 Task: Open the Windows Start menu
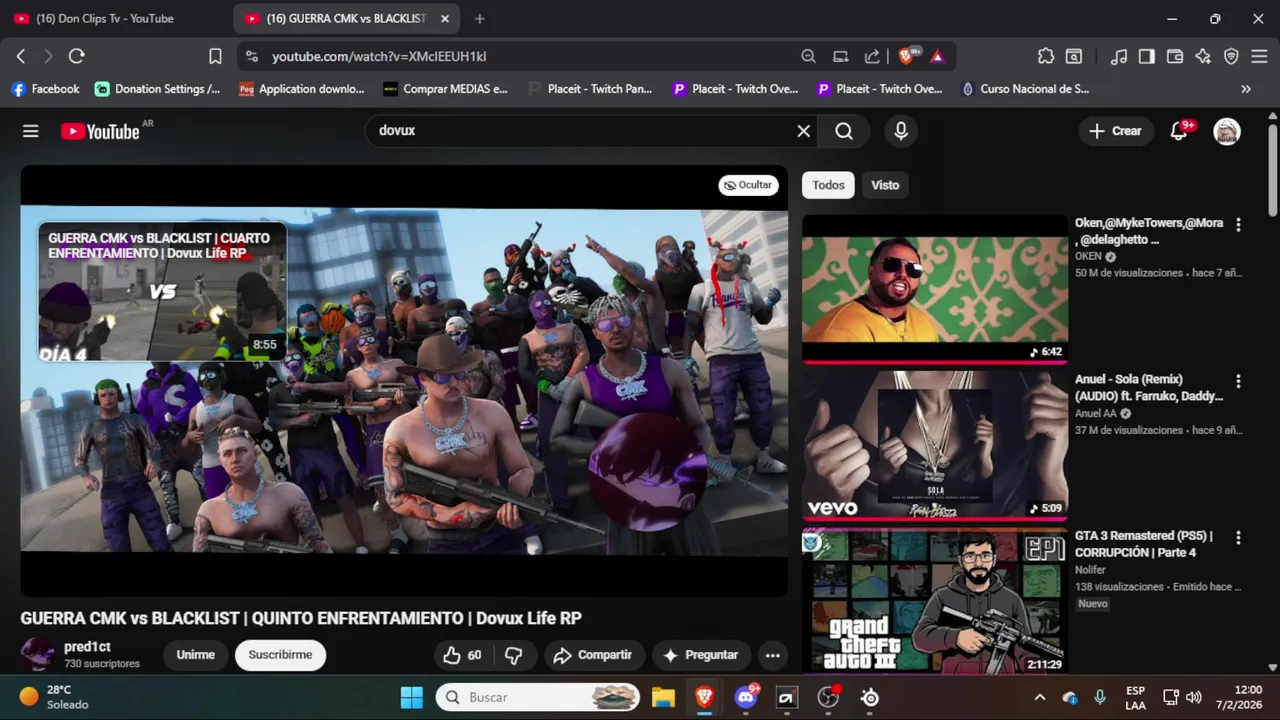(x=411, y=697)
